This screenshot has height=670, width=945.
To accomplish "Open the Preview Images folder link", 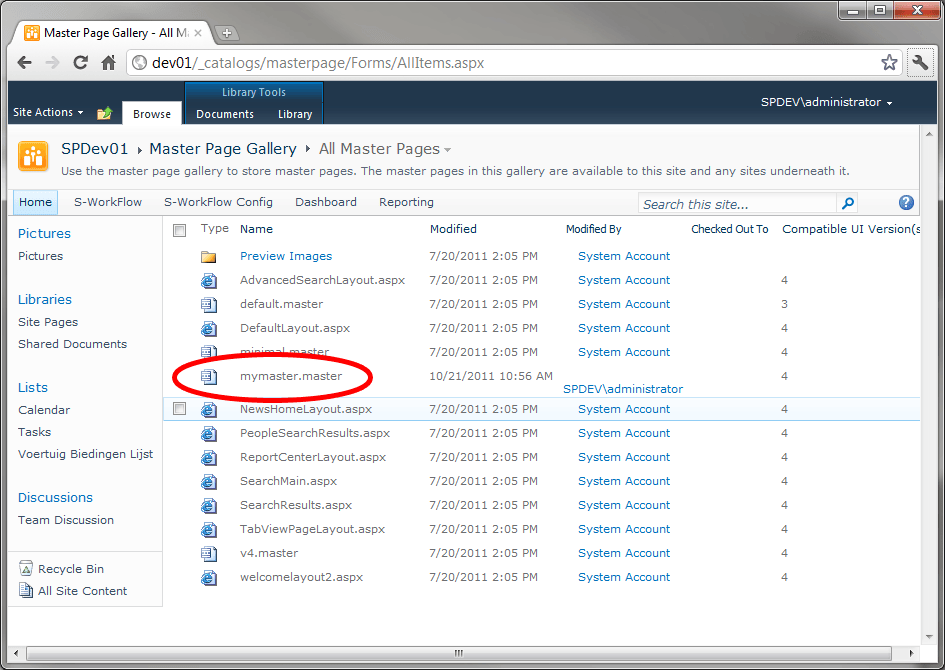I will pyautogui.click(x=286, y=256).
